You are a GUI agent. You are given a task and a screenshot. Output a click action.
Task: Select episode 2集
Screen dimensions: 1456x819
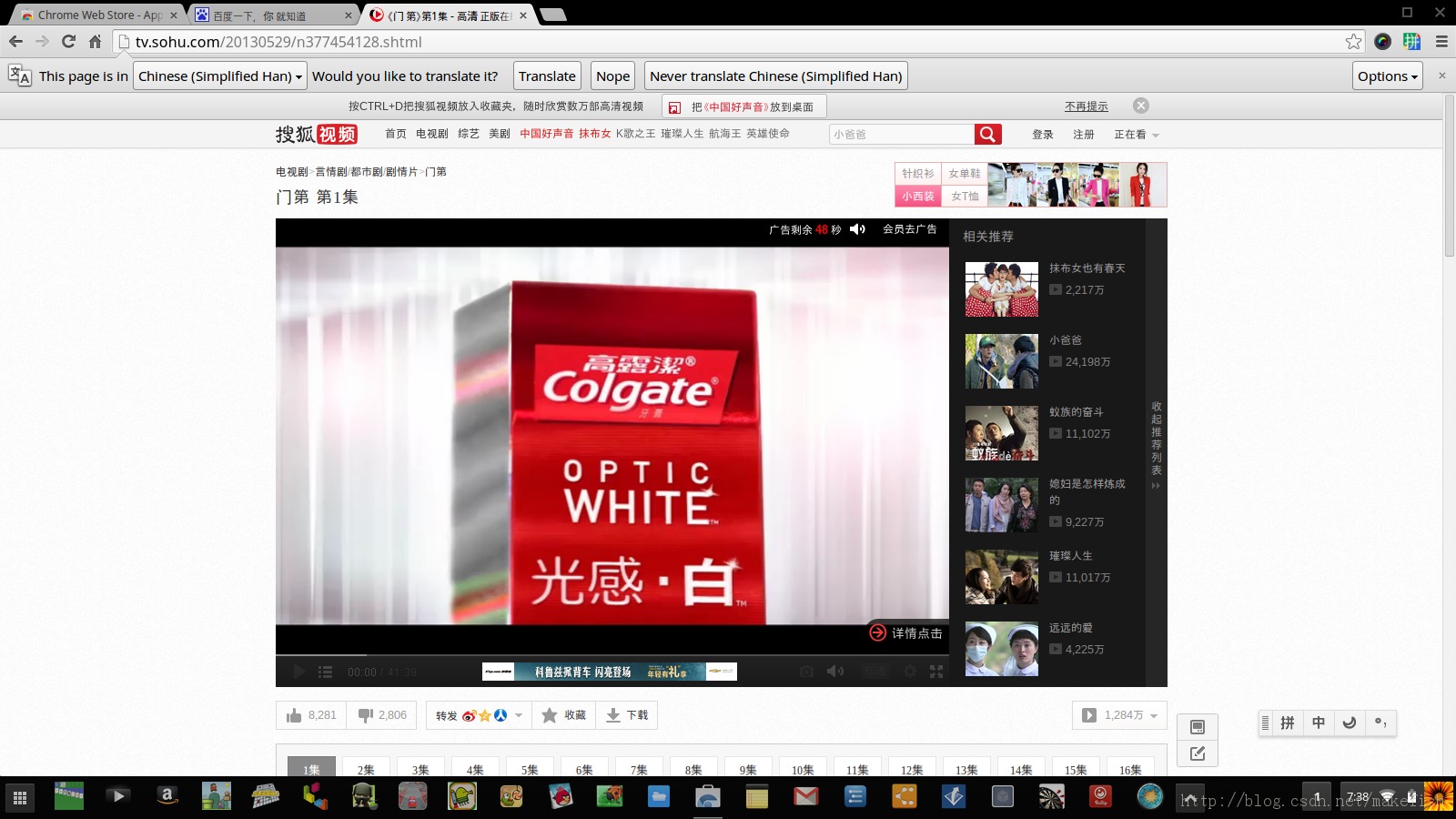click(x=366, y=769)
